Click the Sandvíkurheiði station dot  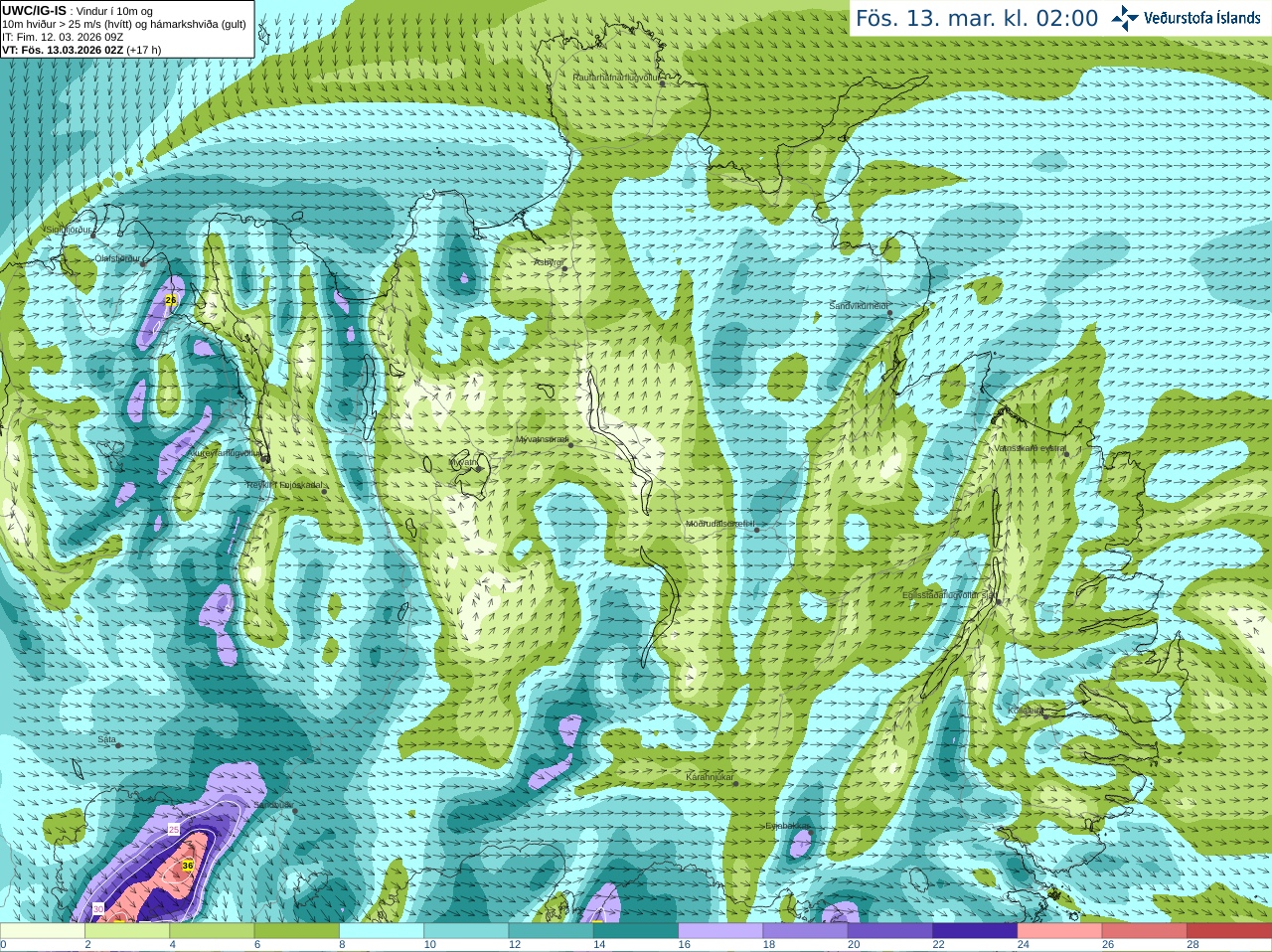point(890,313)
